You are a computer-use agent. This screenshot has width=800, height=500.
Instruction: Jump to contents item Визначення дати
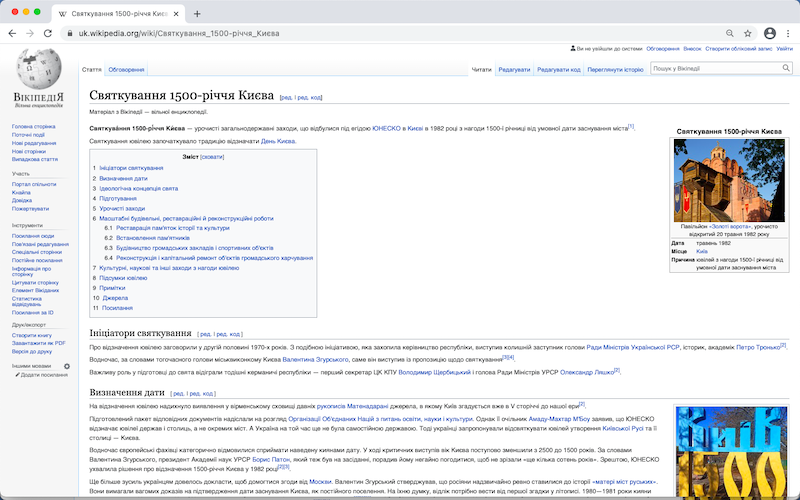(123, 178)
